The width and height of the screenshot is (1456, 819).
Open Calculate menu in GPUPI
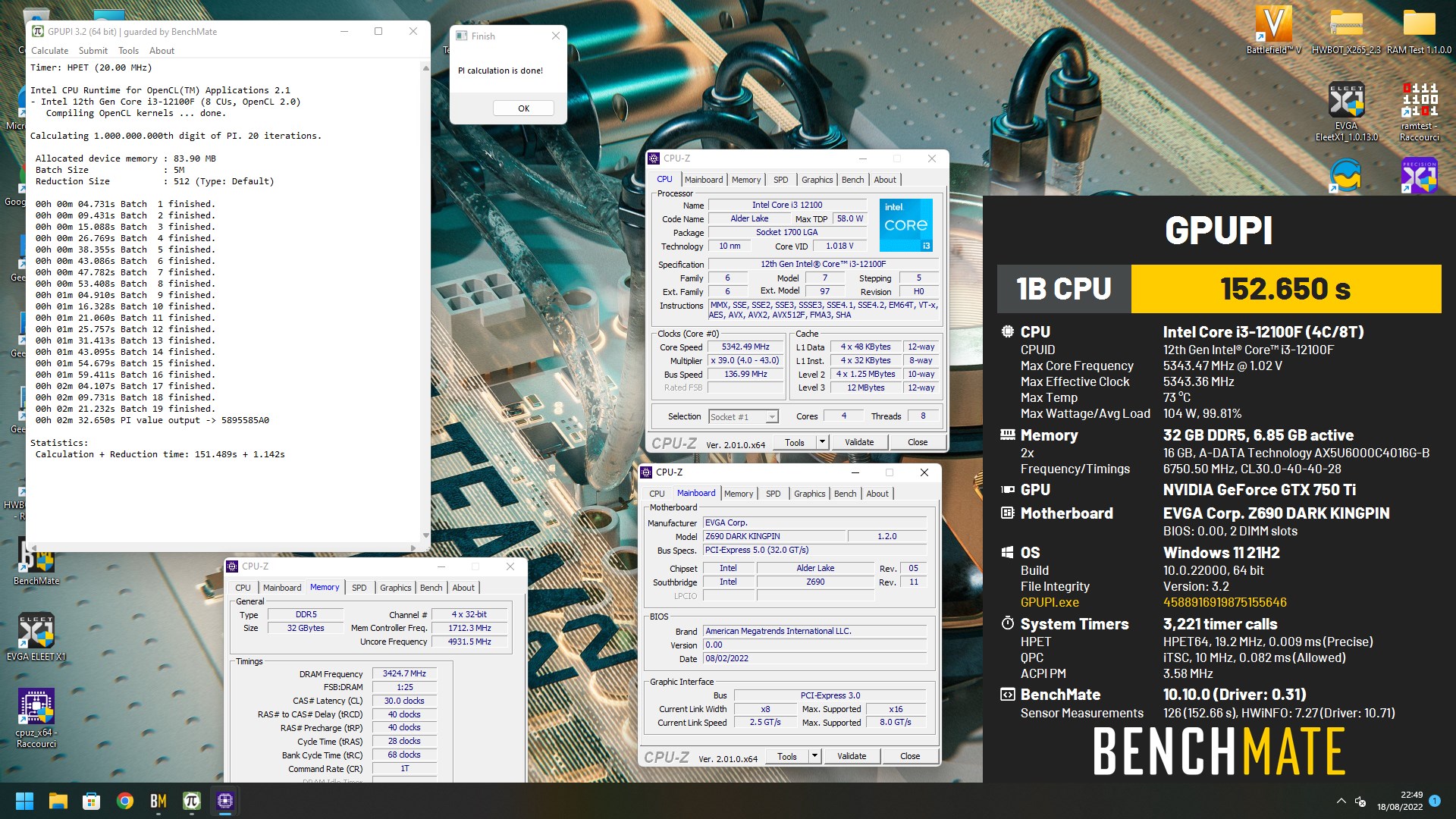coord(49,51)
